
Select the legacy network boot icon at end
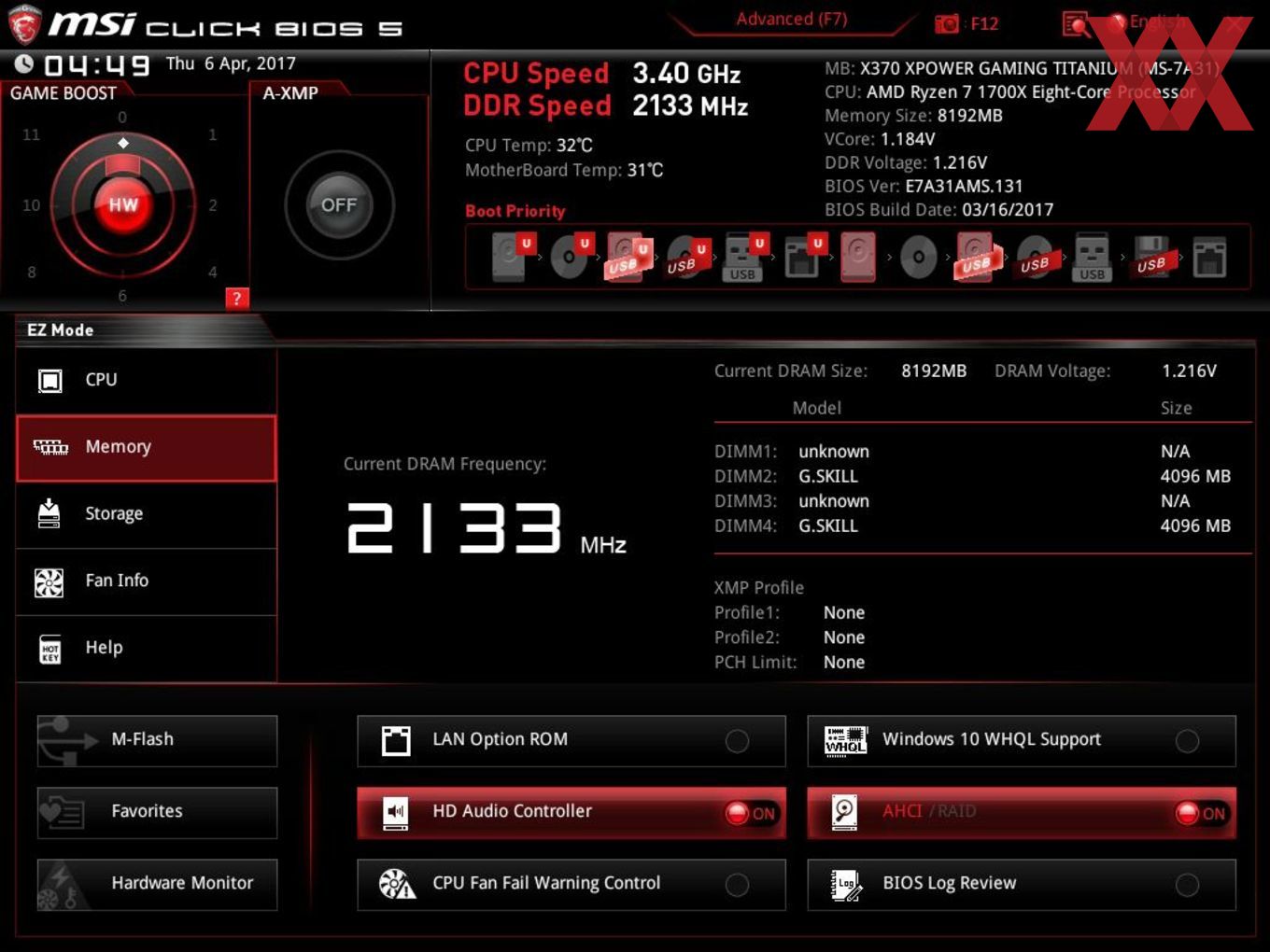pyautogui.click(x=1209, y=258)
